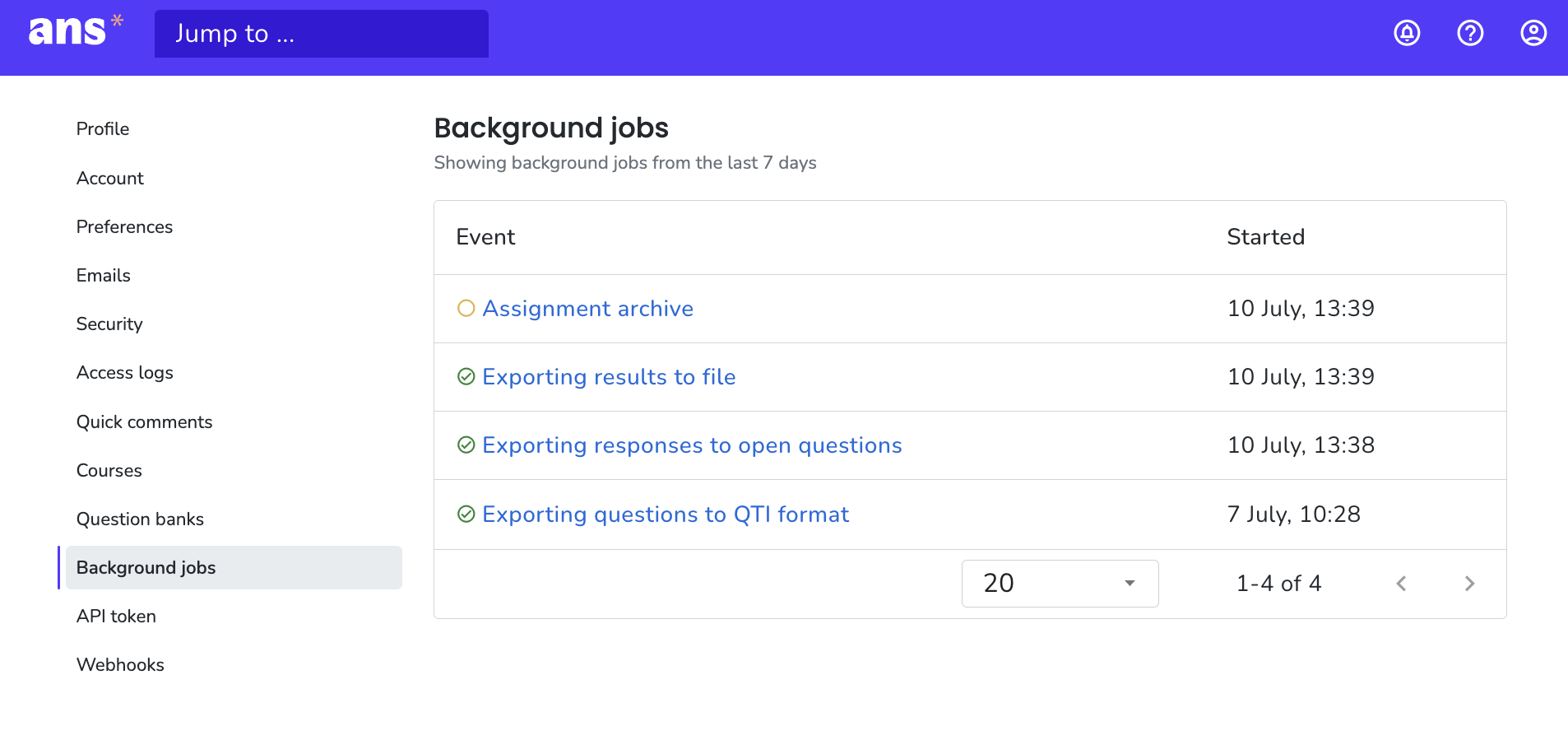Click the ans logo
The height and width of the screenshot is (731, 1568).
(76, 31)
